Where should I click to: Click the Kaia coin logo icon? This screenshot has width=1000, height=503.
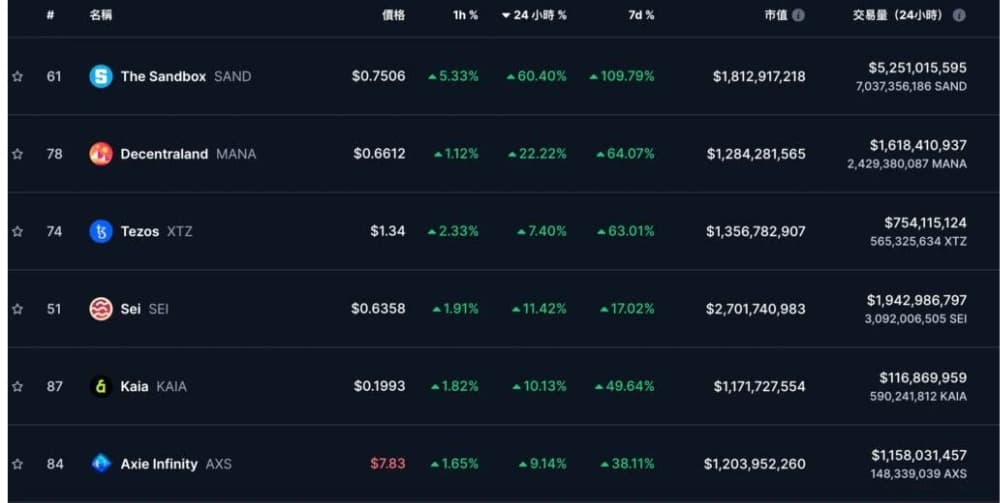[x=101, y=386]
